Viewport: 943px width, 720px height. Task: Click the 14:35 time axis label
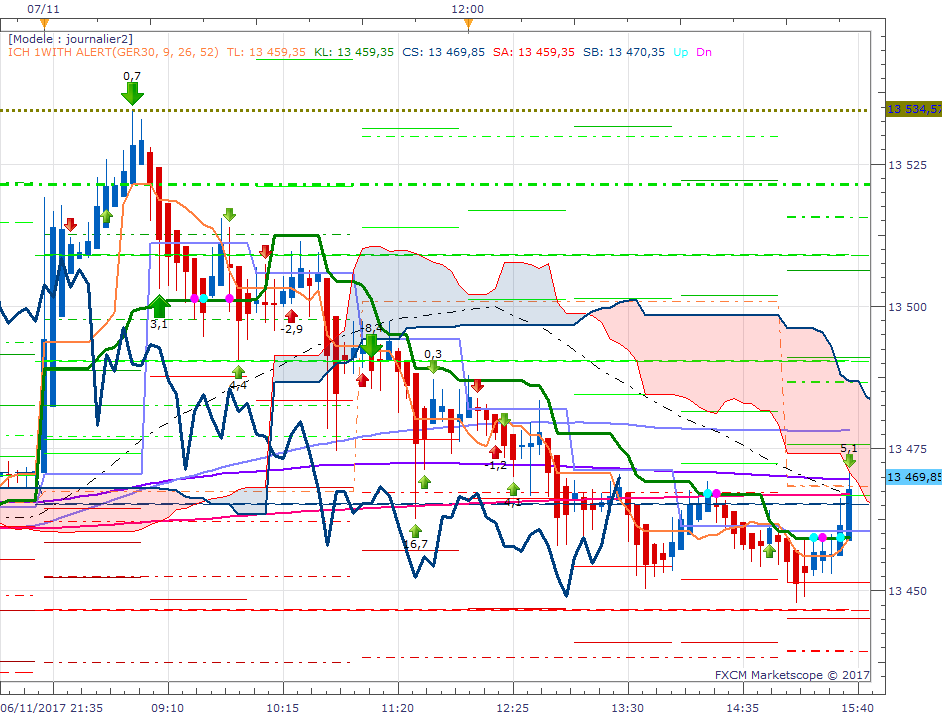pos(743,708)
